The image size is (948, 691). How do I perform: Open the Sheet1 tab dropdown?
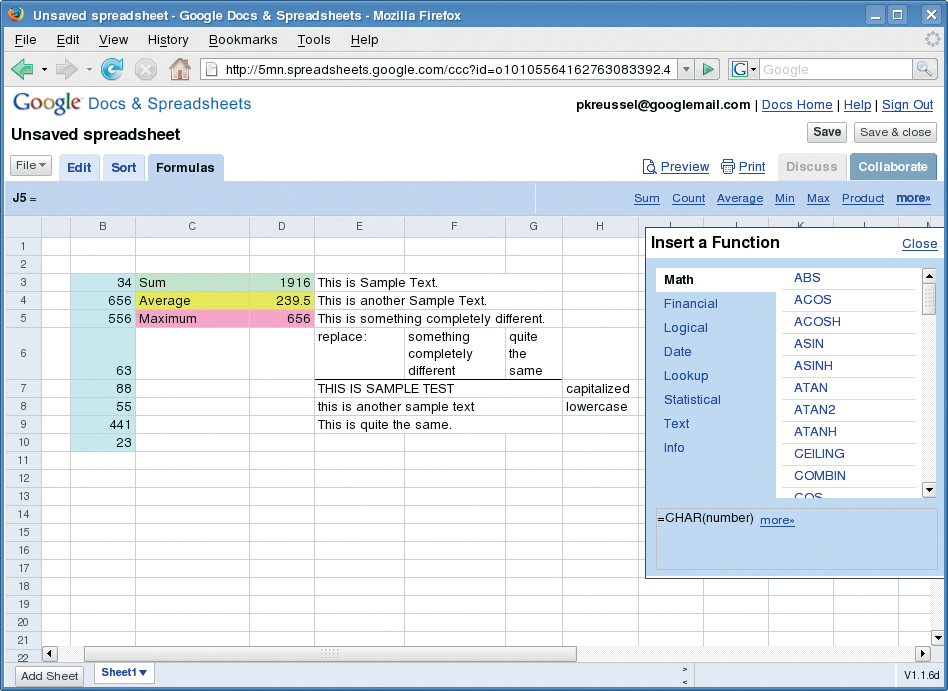click(x=143, y=672)
